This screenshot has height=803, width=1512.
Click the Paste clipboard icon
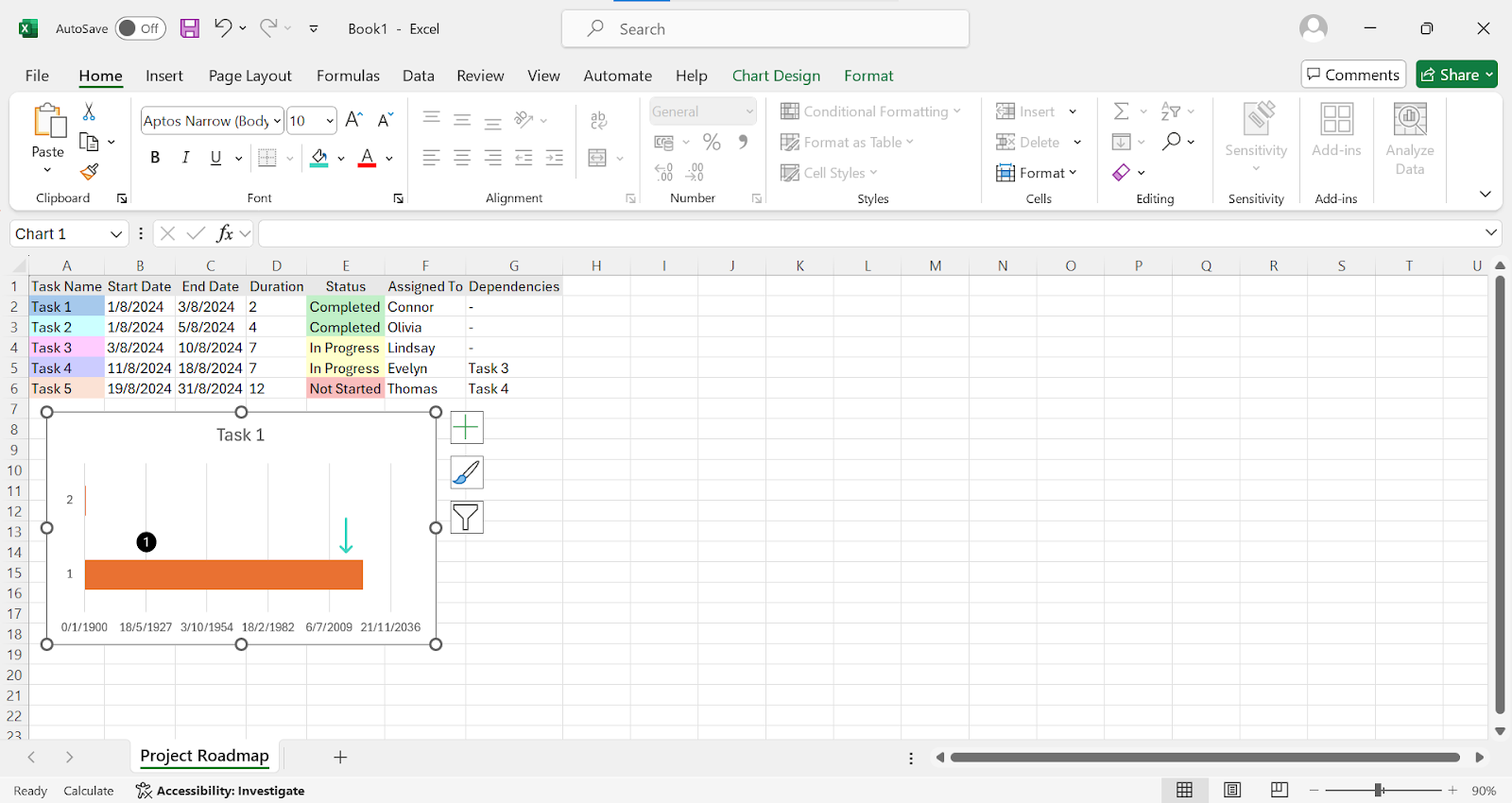click(48, 121)
